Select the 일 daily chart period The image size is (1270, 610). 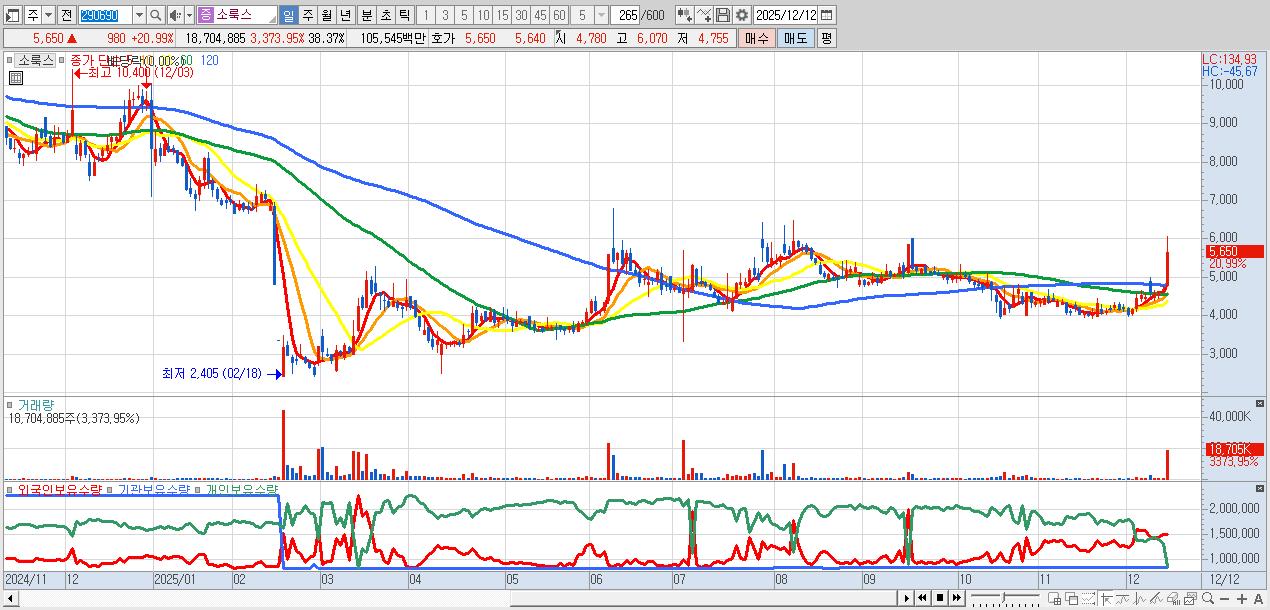288,15
